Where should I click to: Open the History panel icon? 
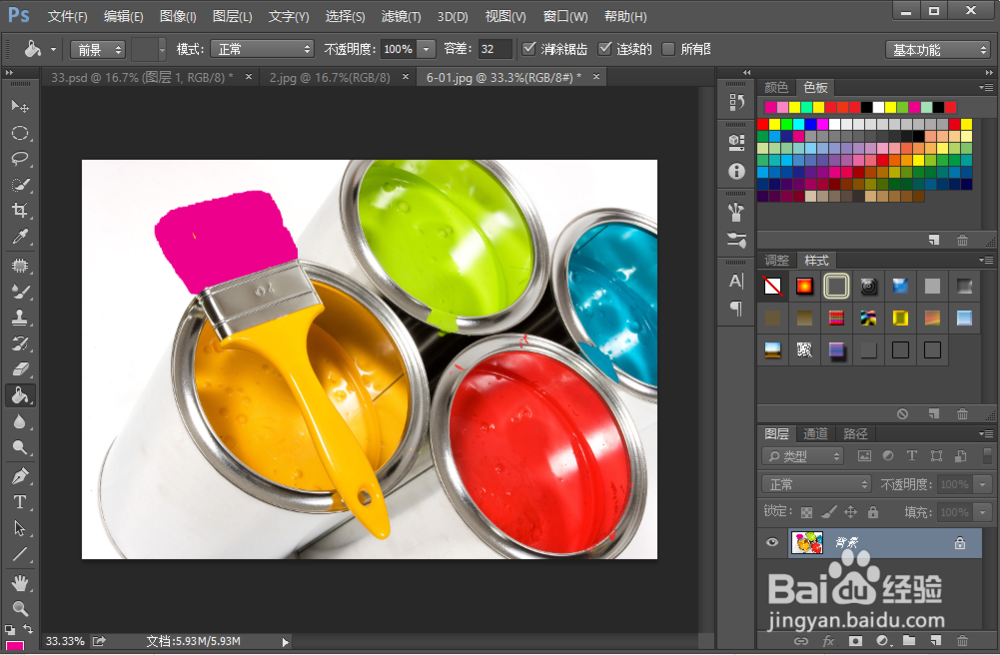737,102
